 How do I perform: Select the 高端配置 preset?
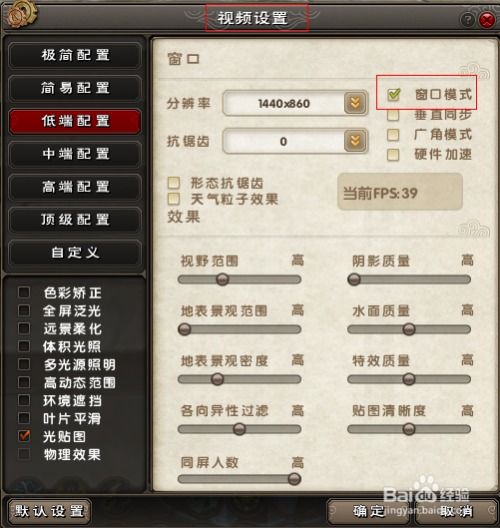point(75,187)
